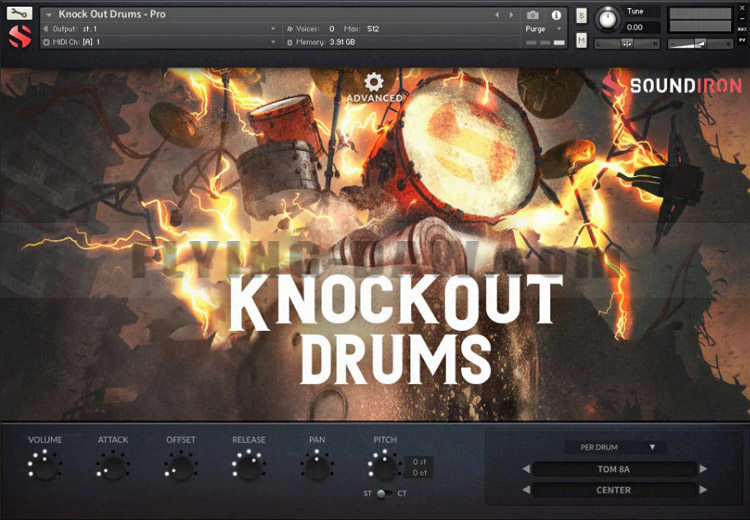Click the MIDI channel icon
The height and width of the screenshot is (520, 750).
46,42
